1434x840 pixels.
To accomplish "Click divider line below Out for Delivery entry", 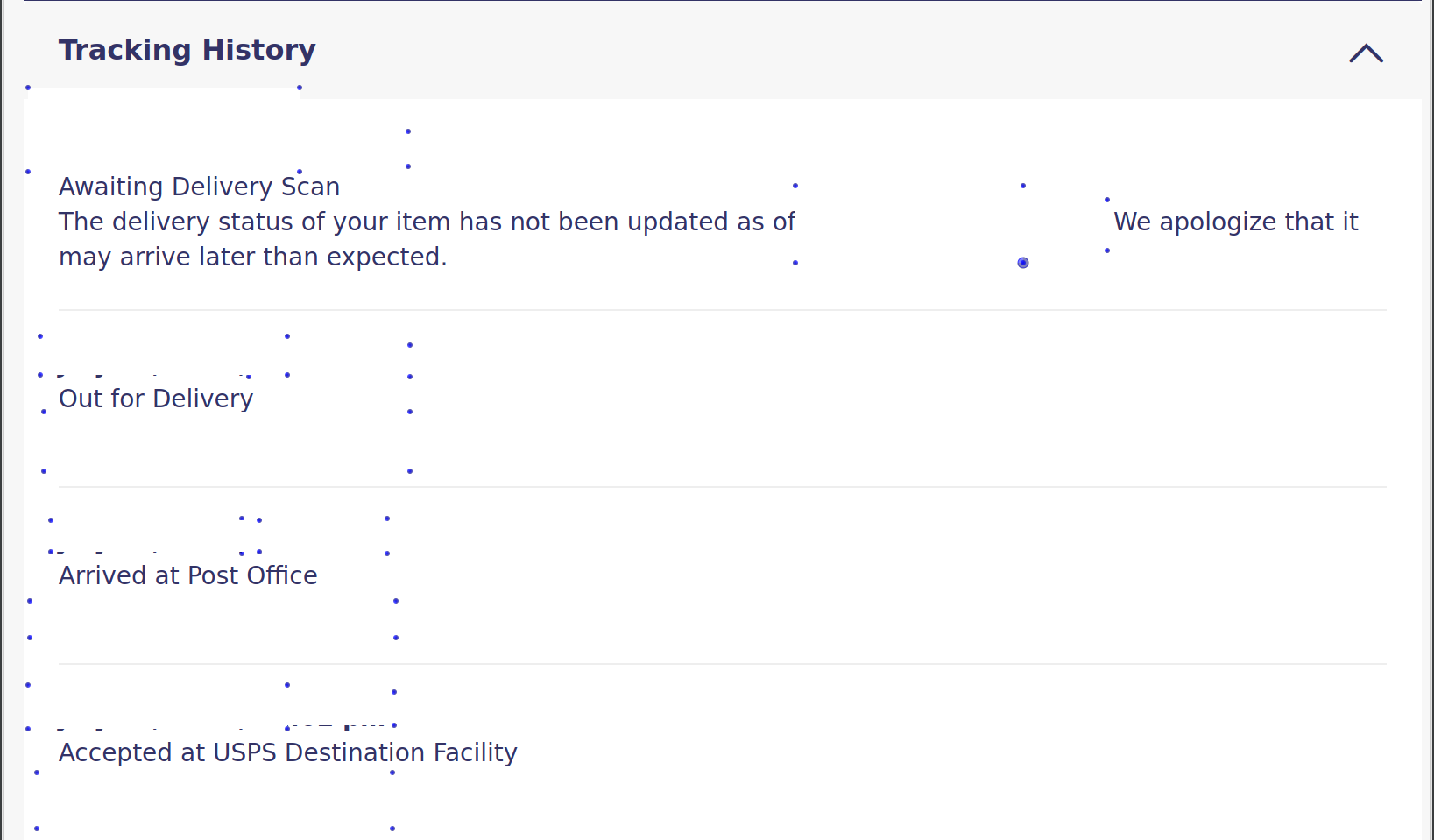I will coord(722,487).
